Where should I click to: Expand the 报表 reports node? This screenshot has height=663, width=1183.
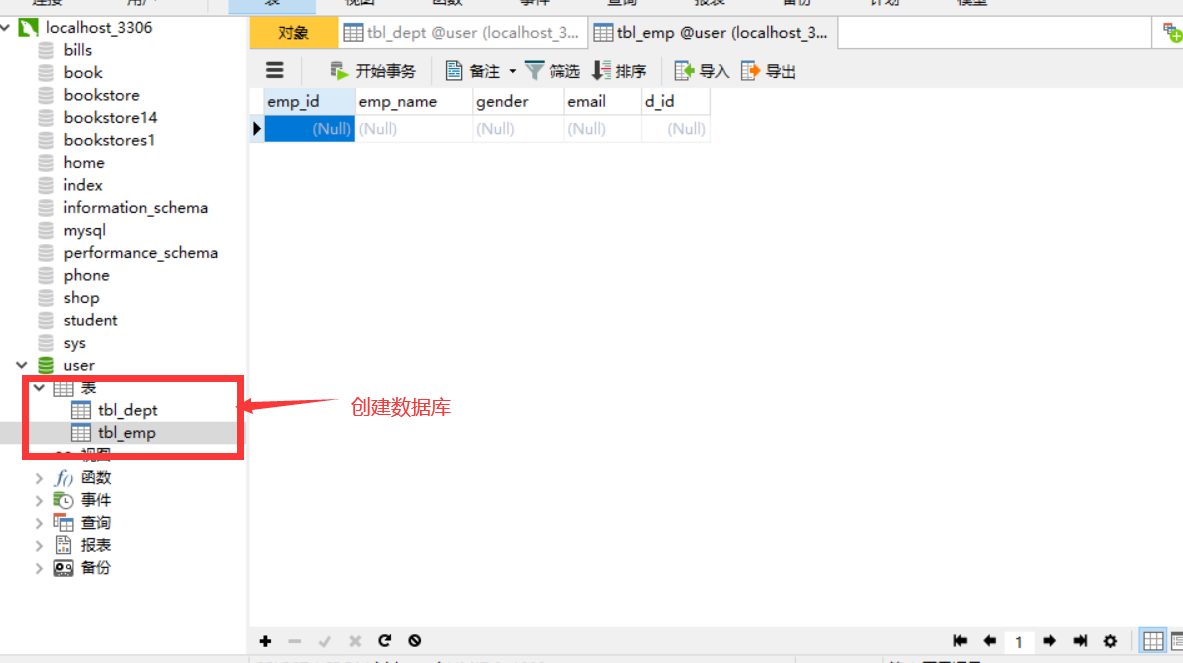39,545
